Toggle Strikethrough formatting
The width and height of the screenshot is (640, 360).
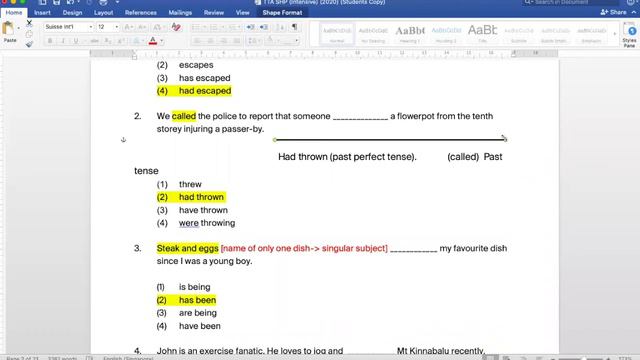[x=94, y=41]
